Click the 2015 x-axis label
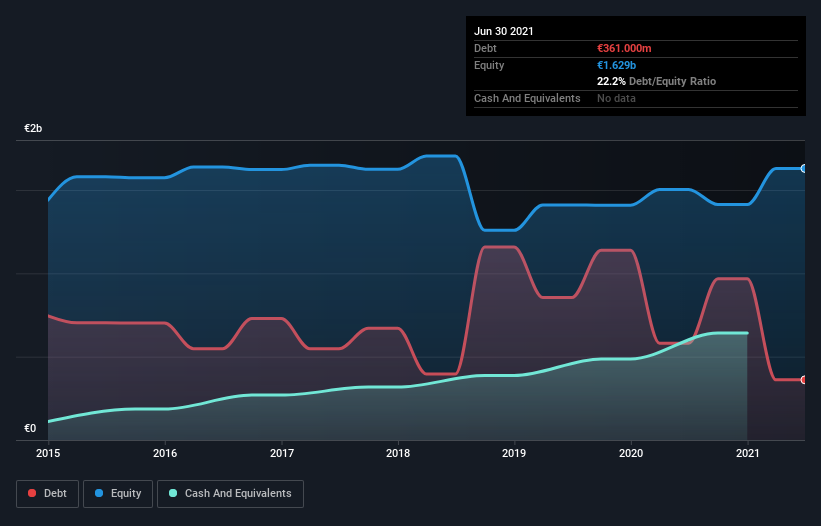Screen dimensions: 821x526 (x=48, y=453)
